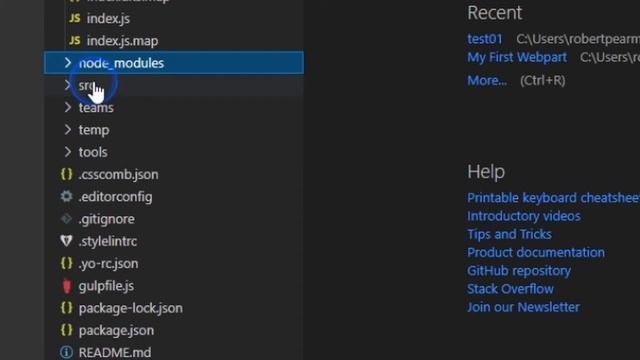Click the info icon of README.md
Image resolution: width=640 pixels, height=360 pixels.
click(67, 352)
